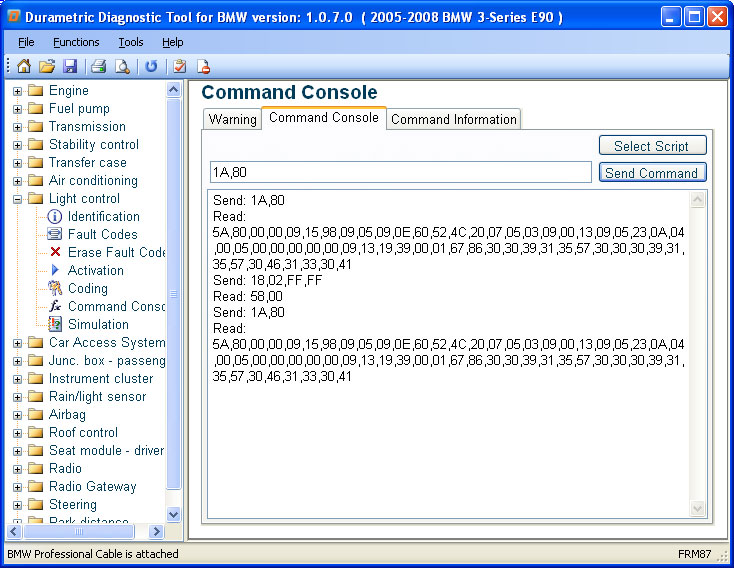The image size is (734, 568).
Task: Open the Simulation tree item
Action: [98, 324]
